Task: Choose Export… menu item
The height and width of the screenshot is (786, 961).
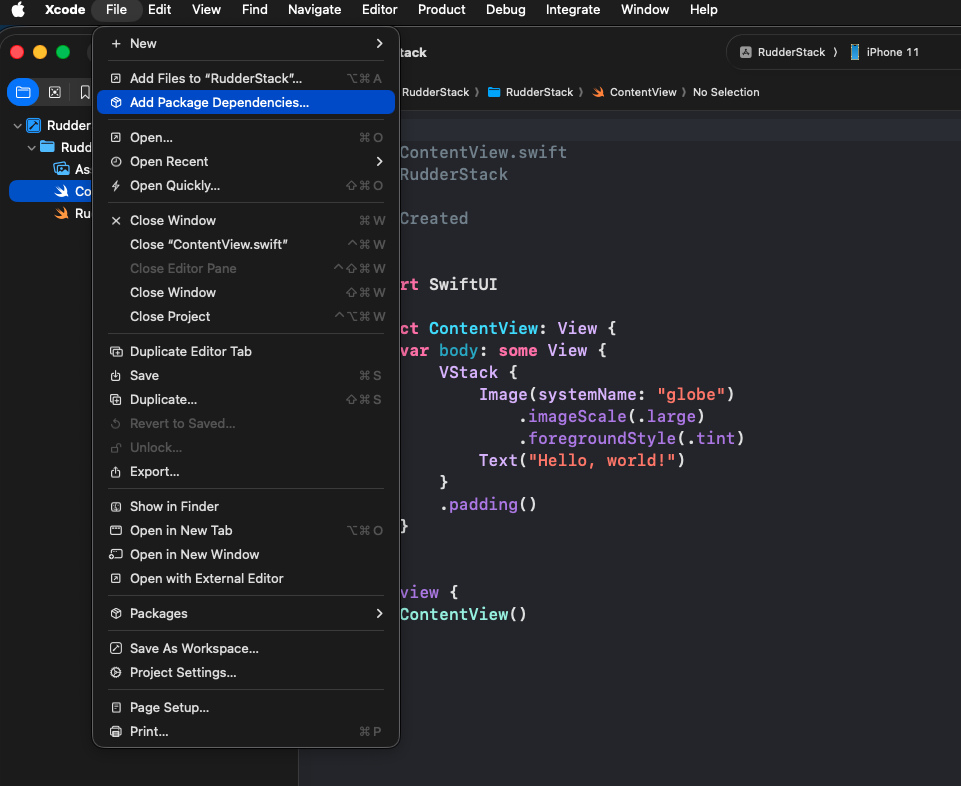Action: [246, 471]
